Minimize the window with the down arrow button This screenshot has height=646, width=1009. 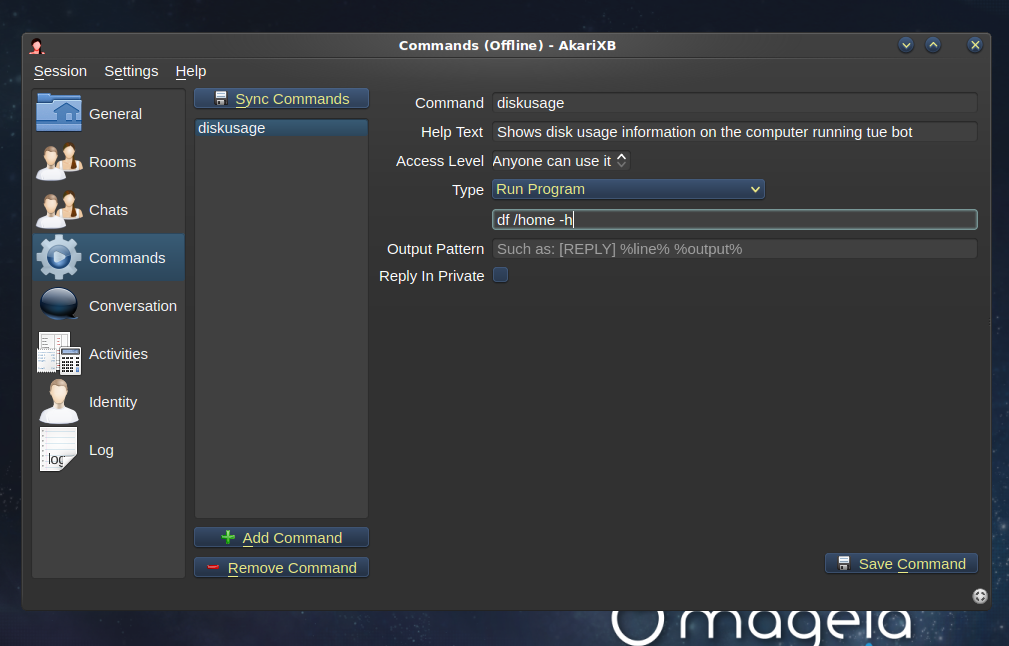(906, 45)
